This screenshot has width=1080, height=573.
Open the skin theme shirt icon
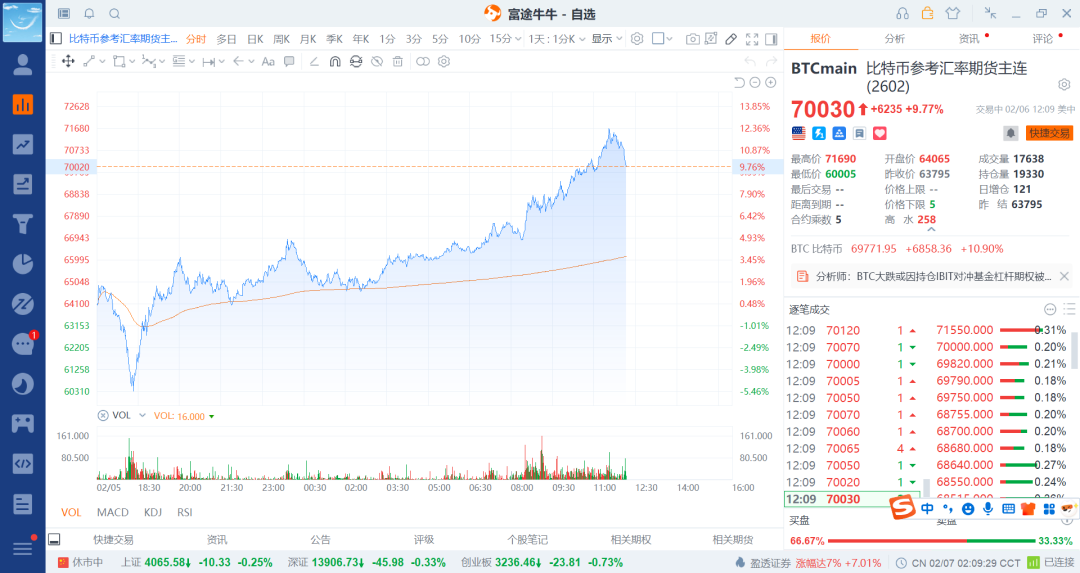[953, 14]
